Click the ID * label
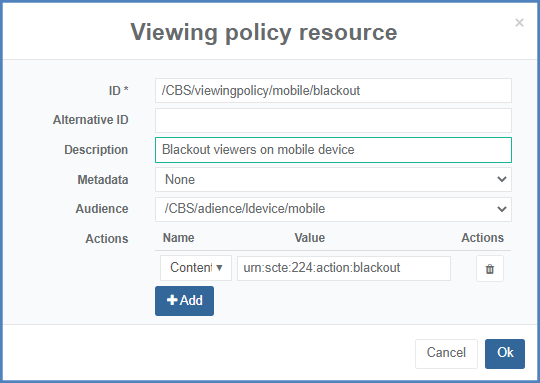Viewport: 540px width, 383px height. click(x=118, y=91)
